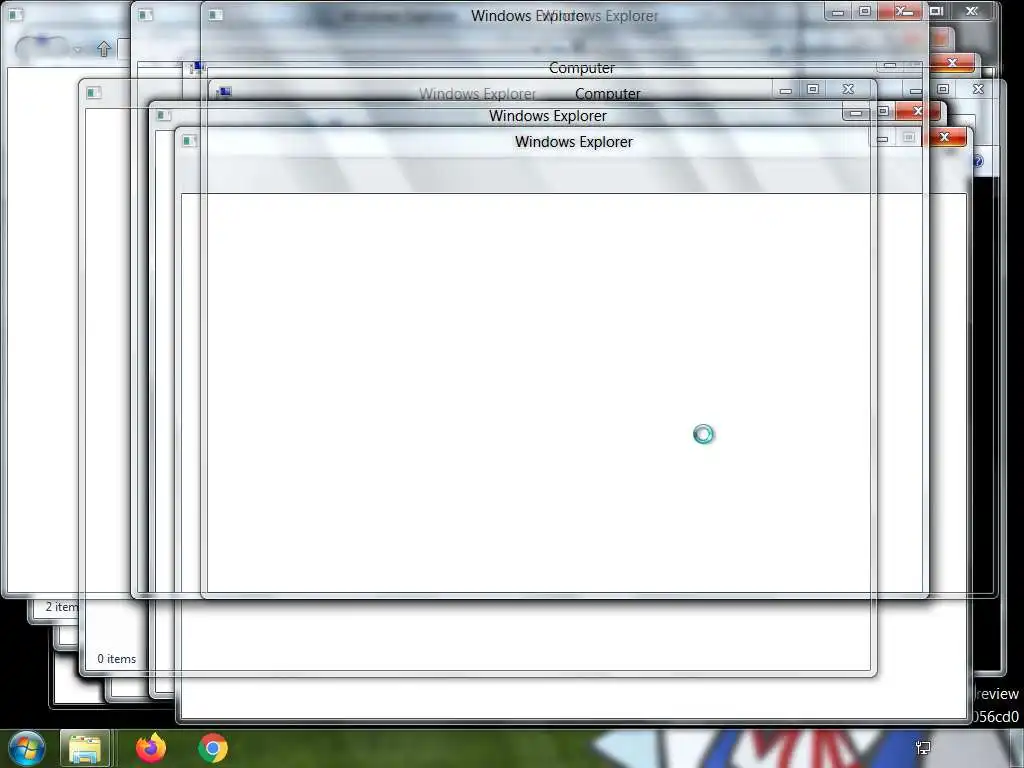Open the Windows Start menu orb
The height and width of the screenshot is (768, 1024).
pos(26,748)
